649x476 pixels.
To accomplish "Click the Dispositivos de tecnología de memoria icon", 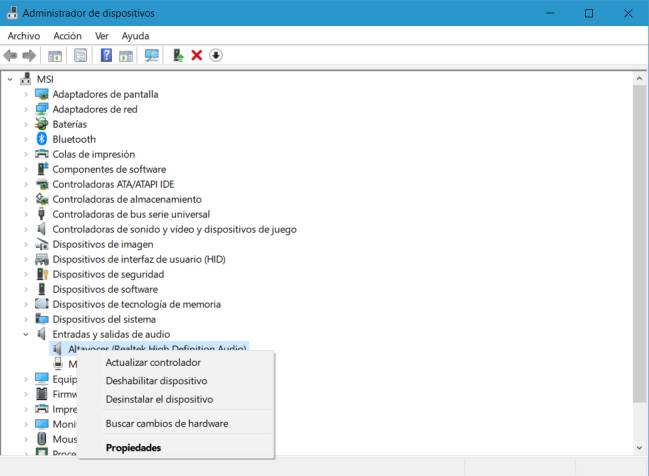I will pos(41,304).
